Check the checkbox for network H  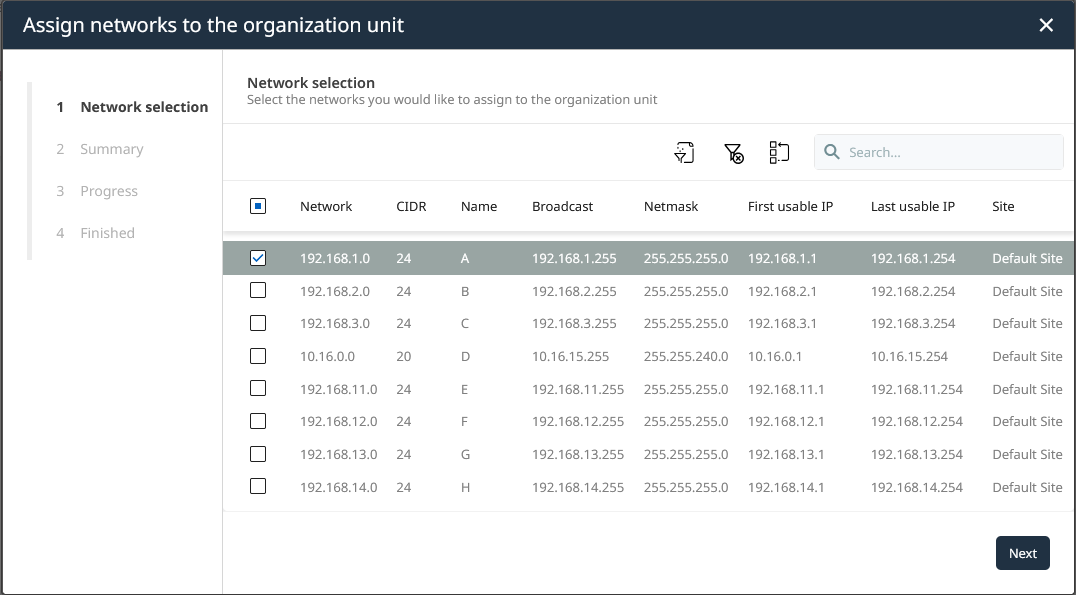pyautogui.click(x=258, y=487)
